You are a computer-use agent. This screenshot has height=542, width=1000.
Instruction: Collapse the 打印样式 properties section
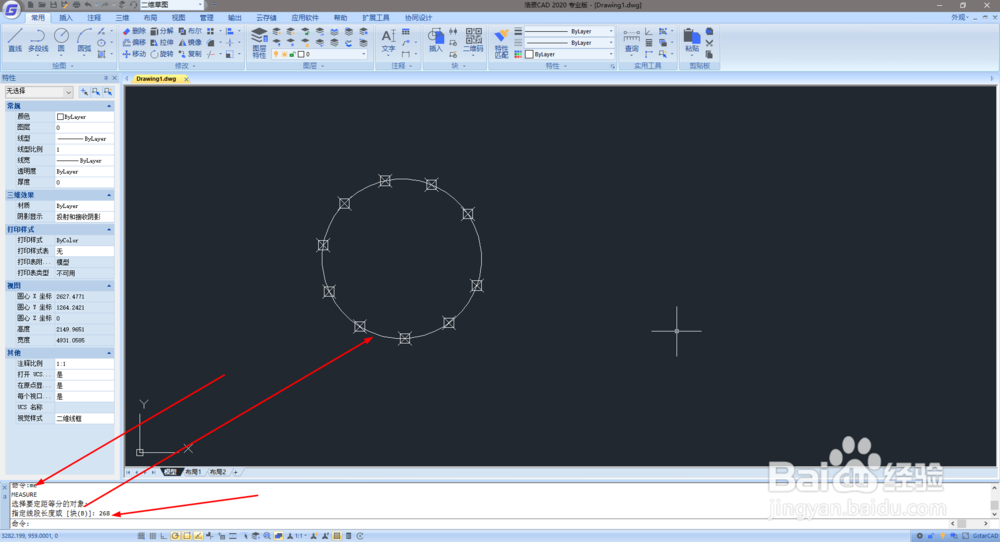click(109, 230)
